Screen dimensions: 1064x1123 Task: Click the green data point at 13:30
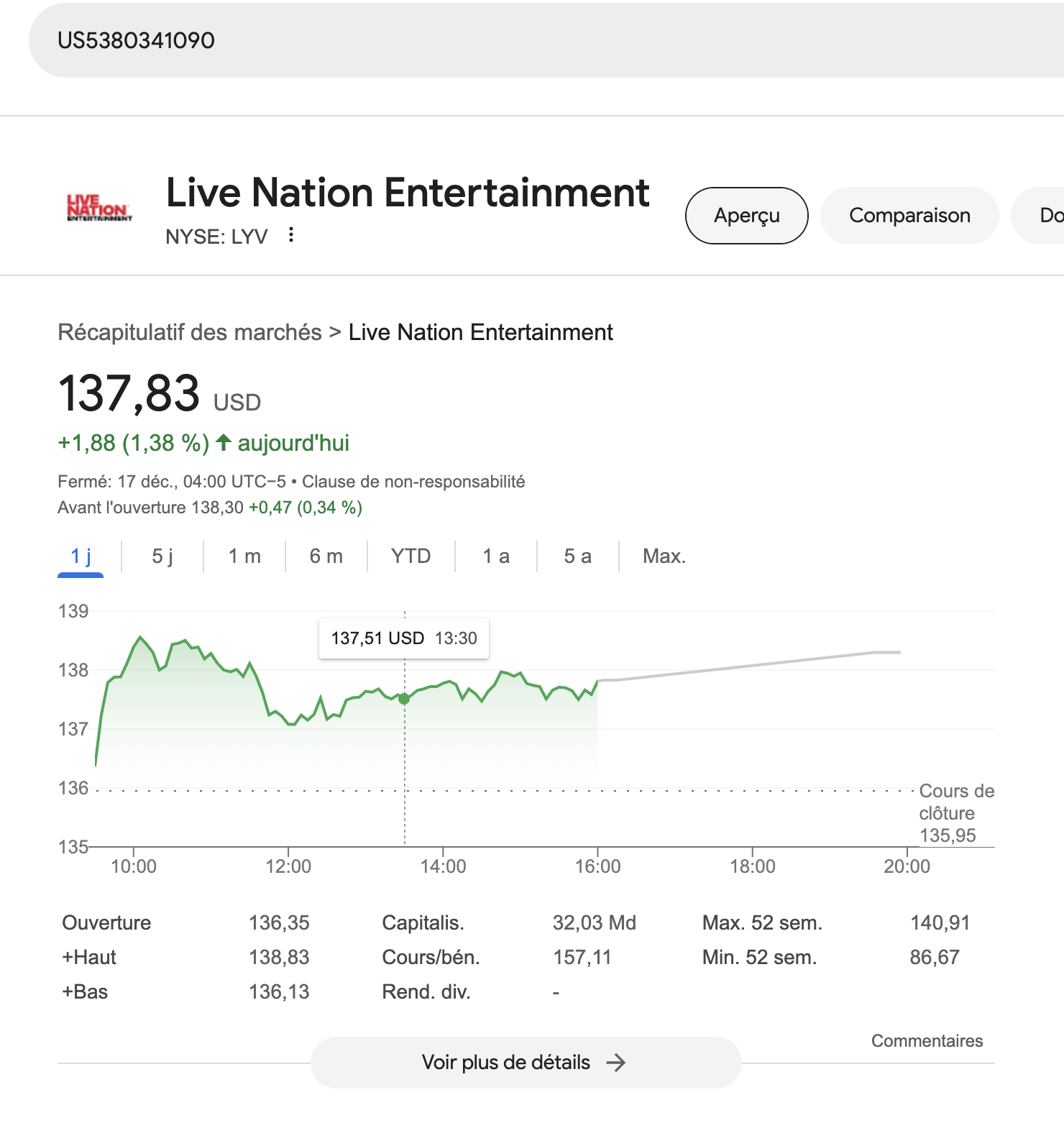coord(404,699)
